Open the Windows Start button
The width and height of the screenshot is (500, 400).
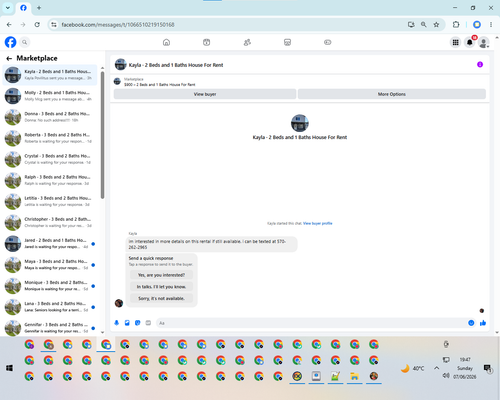coord(9,368)
